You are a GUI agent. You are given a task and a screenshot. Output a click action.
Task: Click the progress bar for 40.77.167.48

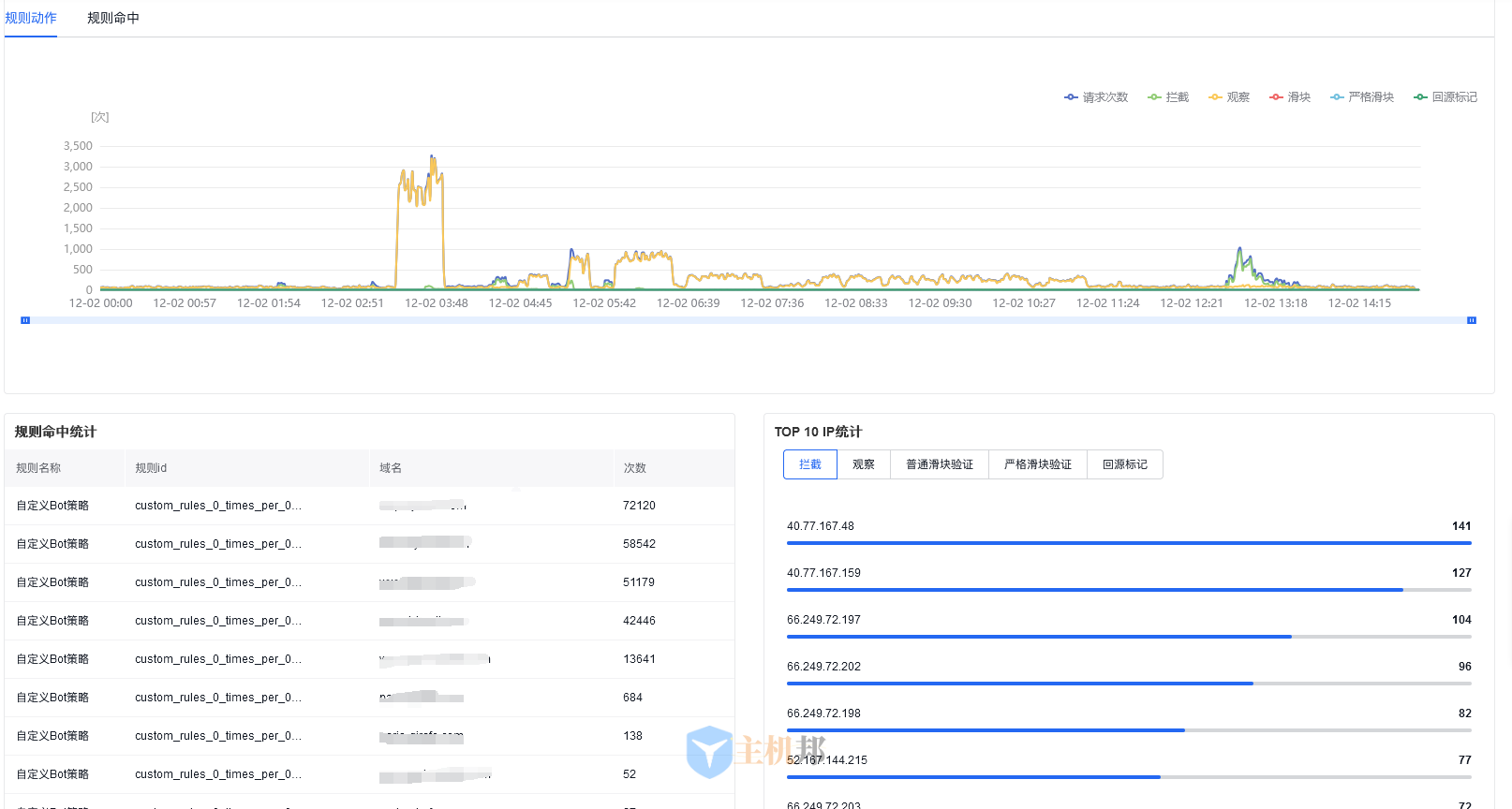pyautogui.click(x=1129, y=543)
